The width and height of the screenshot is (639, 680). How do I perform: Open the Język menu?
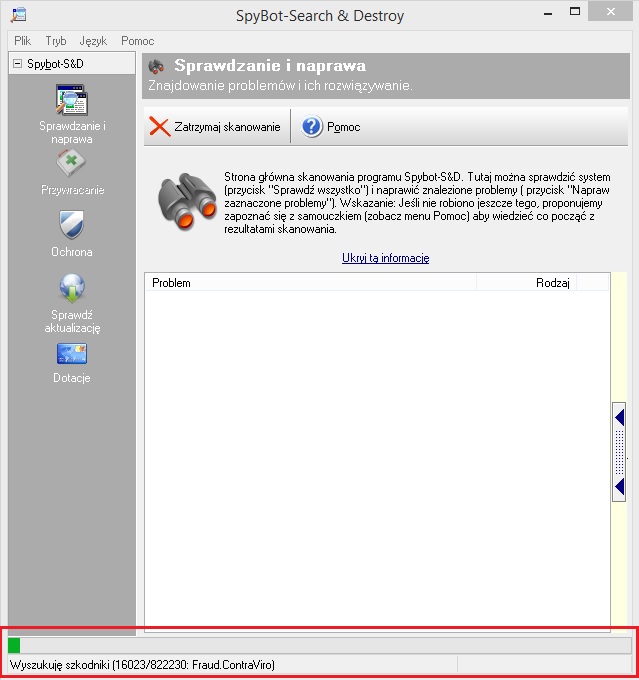coord(93,41)
